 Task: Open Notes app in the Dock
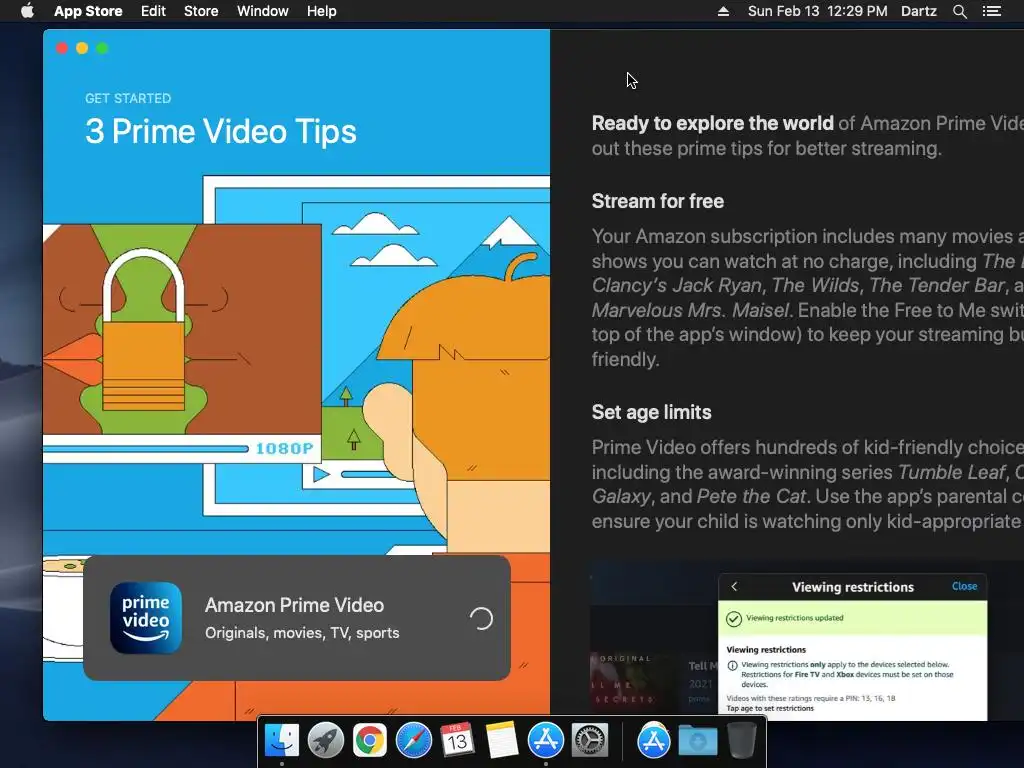[x=502, y=741]
